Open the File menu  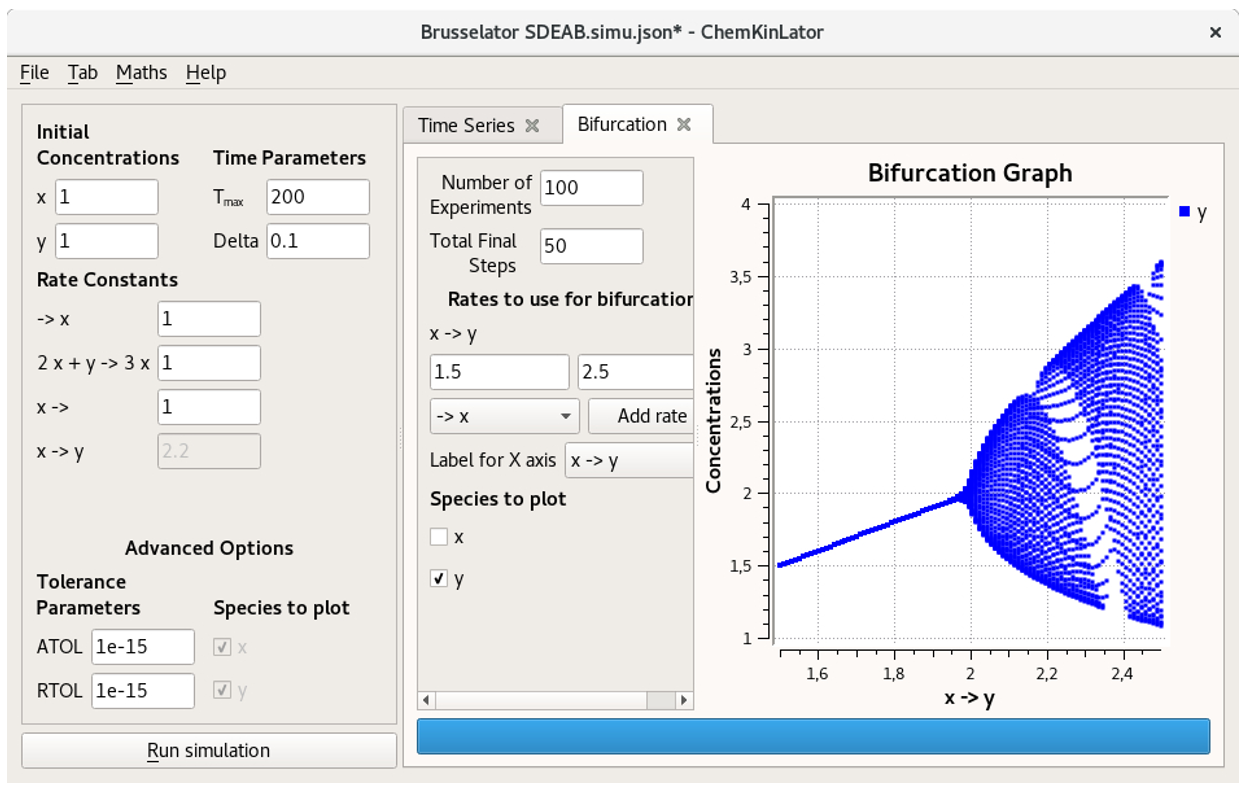click(34, 72)
